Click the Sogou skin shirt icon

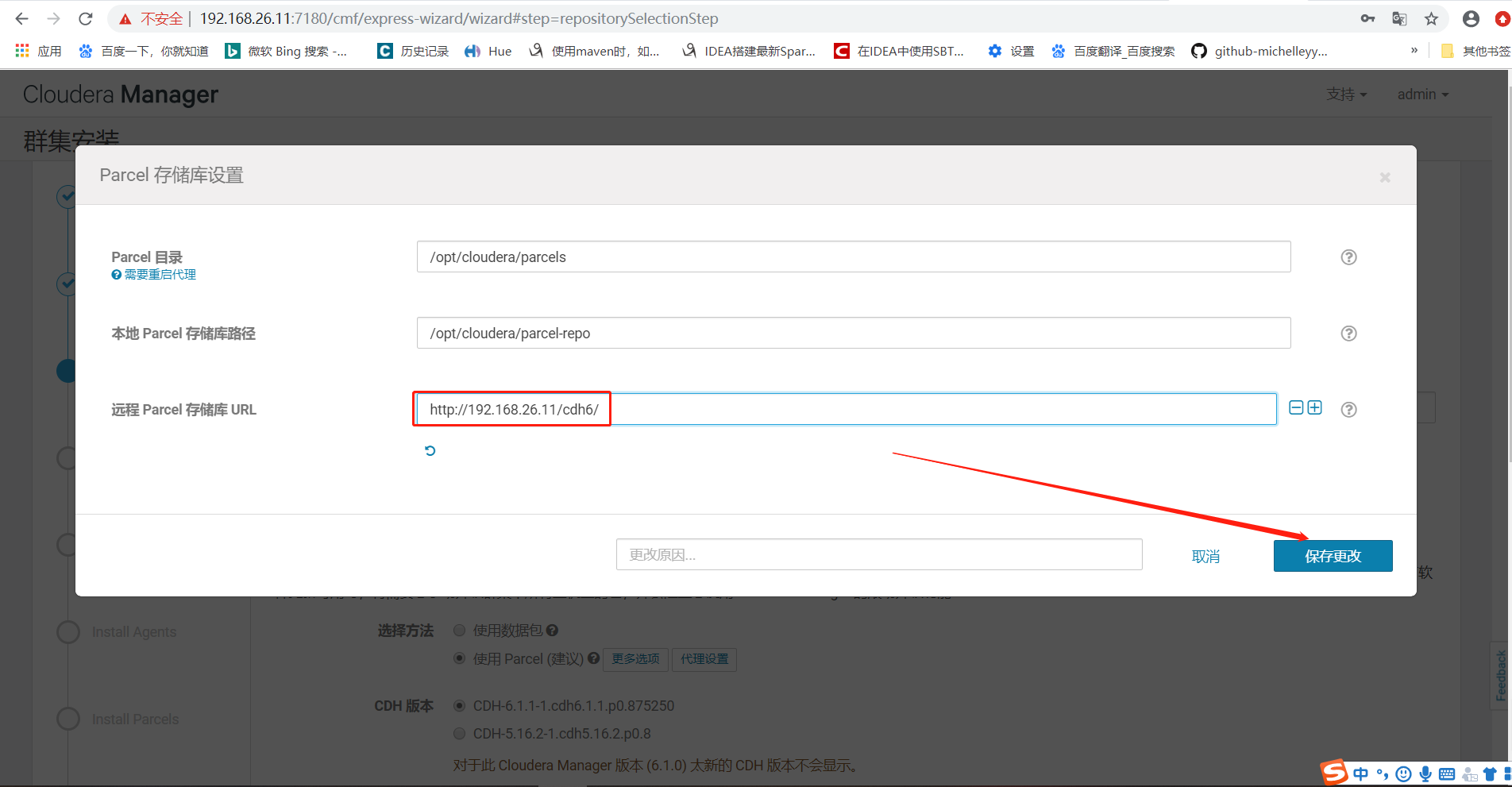[x=1490, y=774]
